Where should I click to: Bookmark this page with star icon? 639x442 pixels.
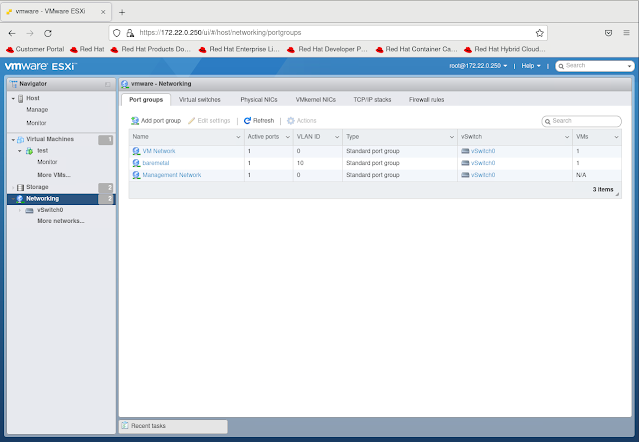(540, 33)
